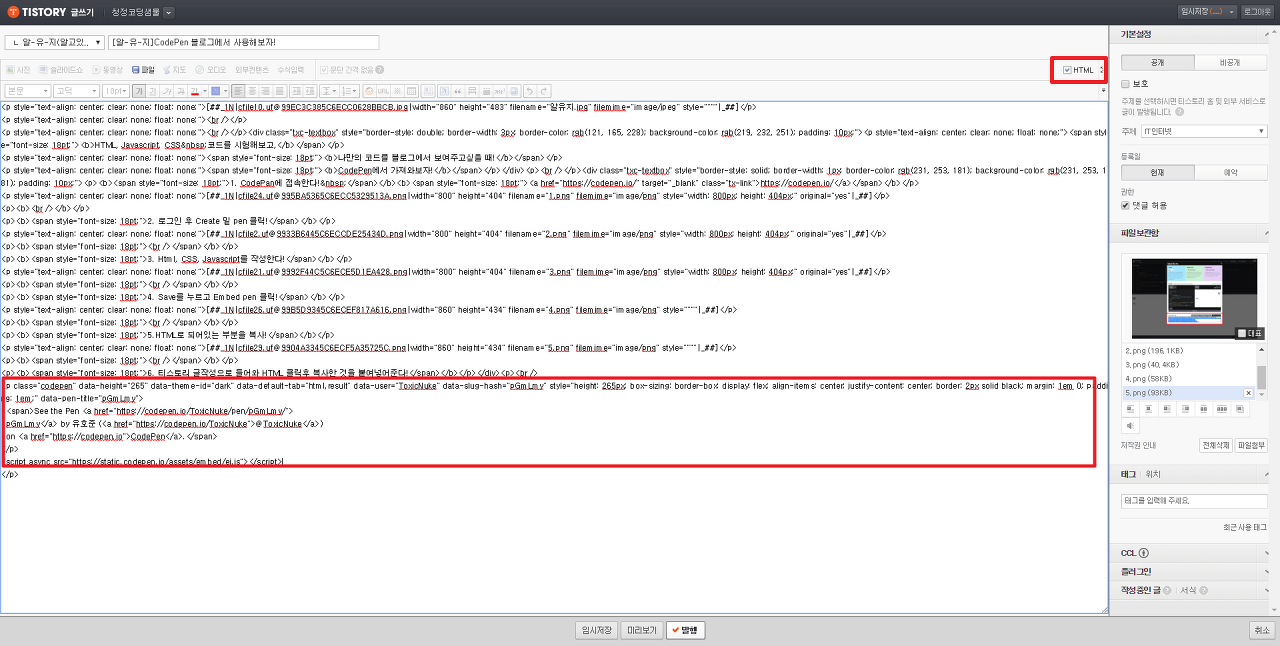Viewport: 1280px width, 646px height.
Task: Pick the text background color swatch
Action: click(x=215, y=91)
